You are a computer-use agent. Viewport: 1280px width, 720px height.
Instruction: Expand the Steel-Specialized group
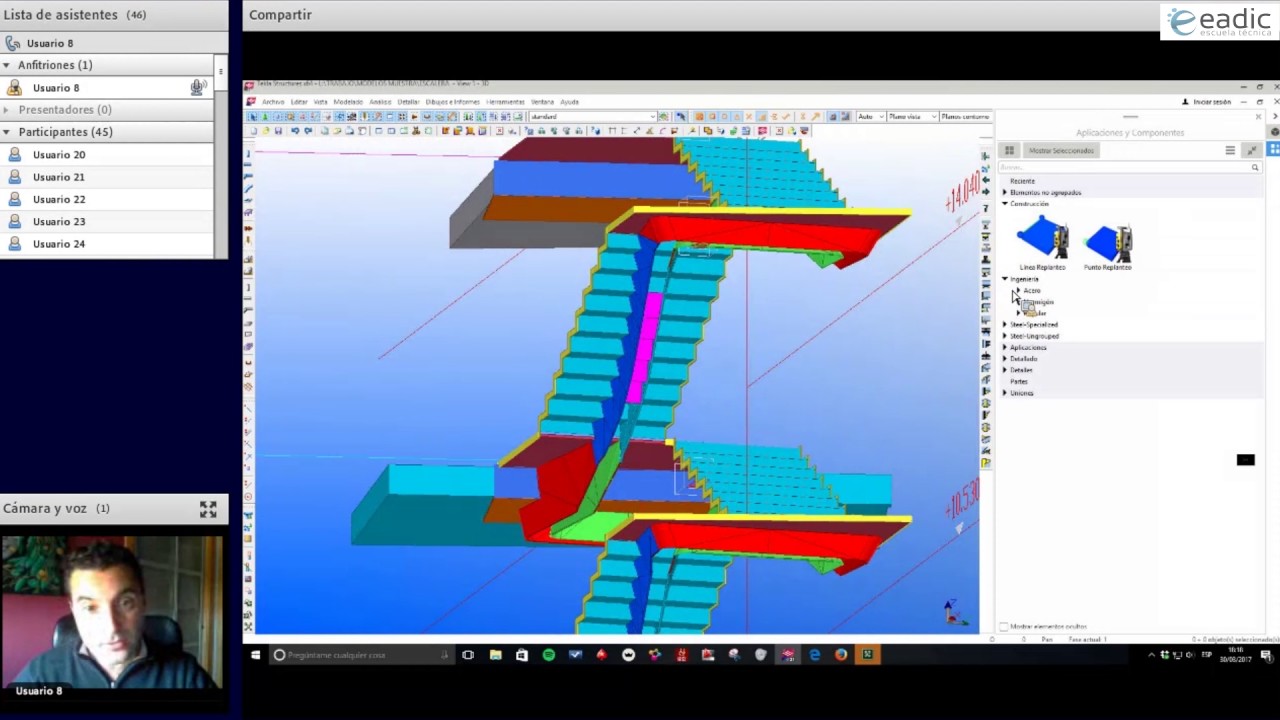[x=1005, y=325]
